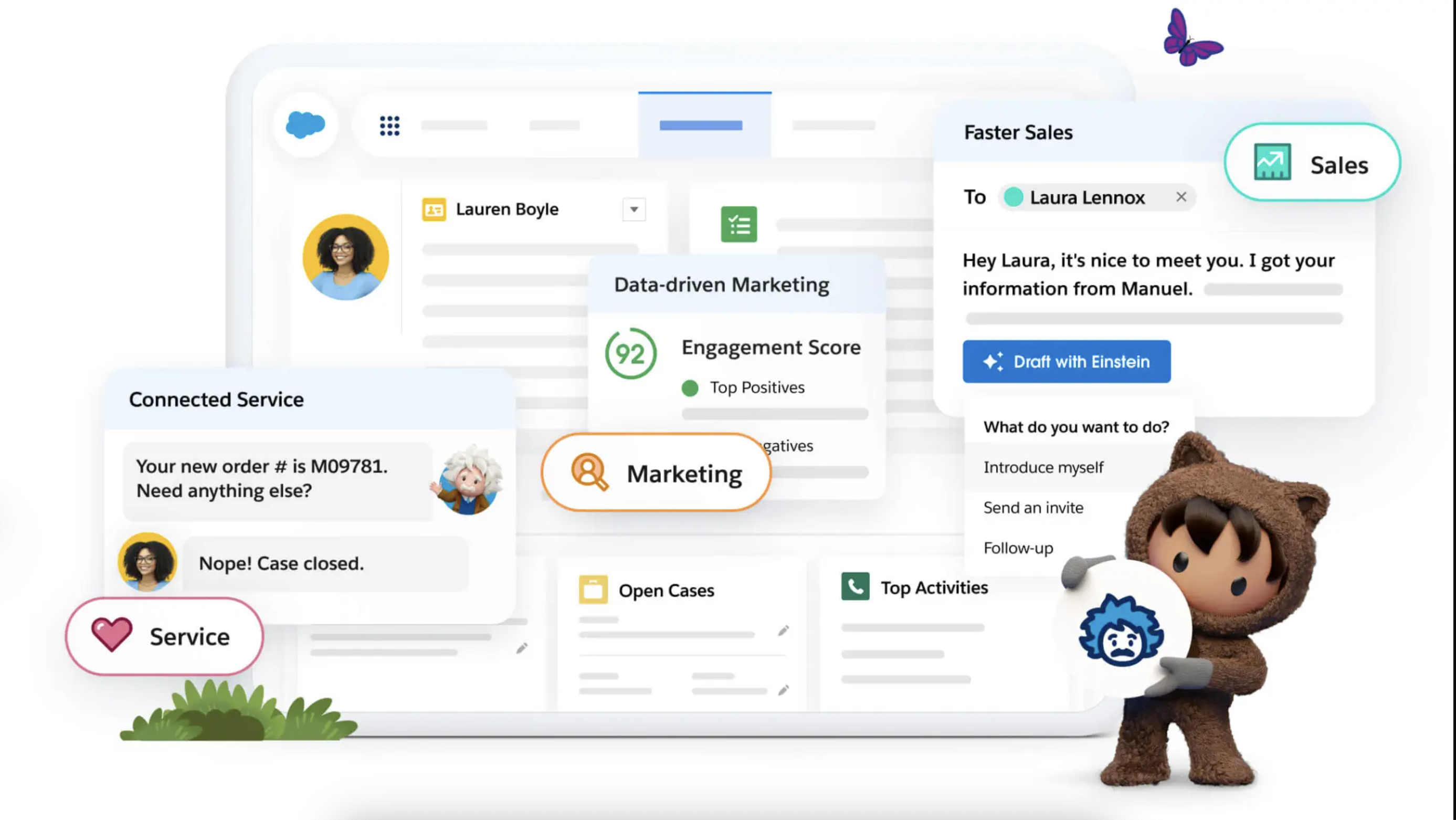Click the Faster Sales panel title
Image resolution: width=1456 pixels, height=820 pixels.
(1018, 133)
